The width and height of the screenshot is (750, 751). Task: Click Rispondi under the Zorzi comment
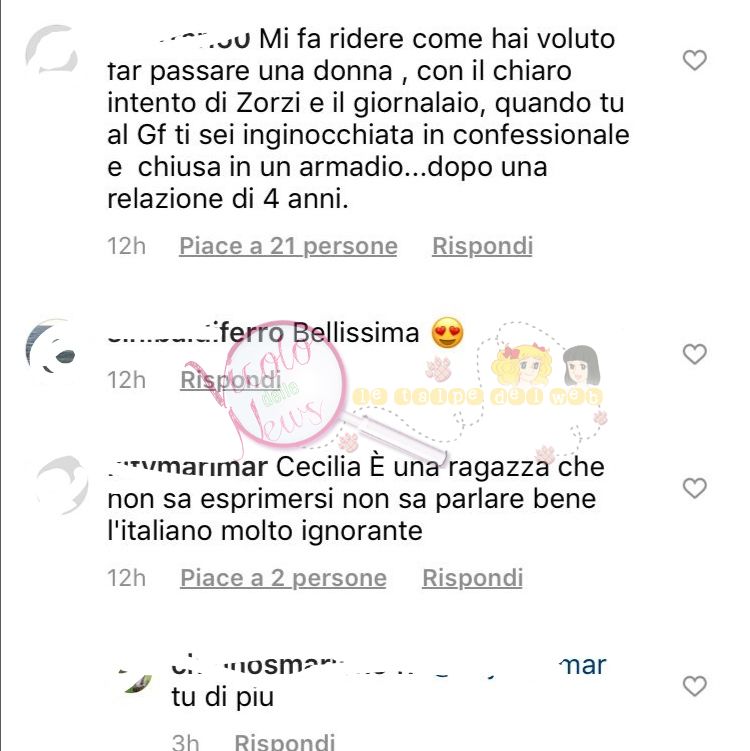click(482, 246)
